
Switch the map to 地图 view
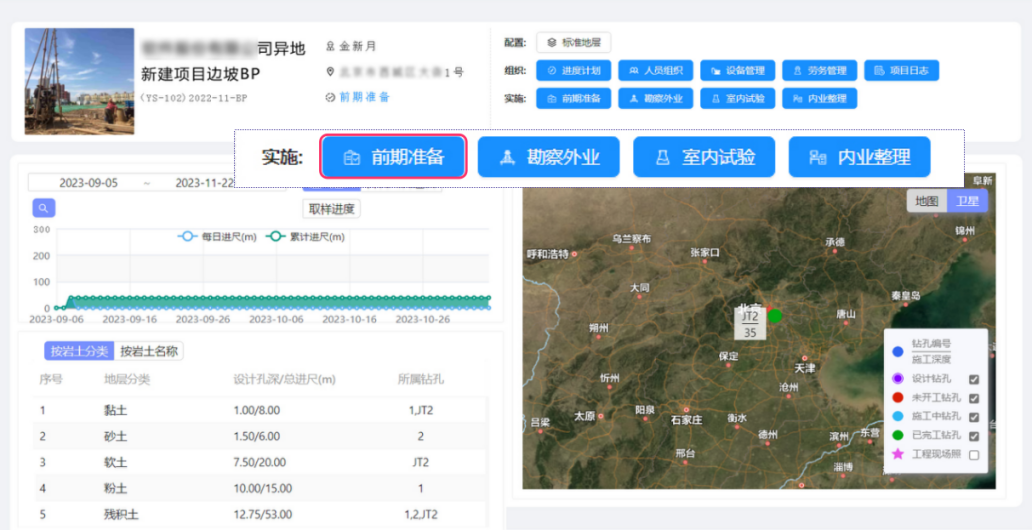[x=927, y=201]
